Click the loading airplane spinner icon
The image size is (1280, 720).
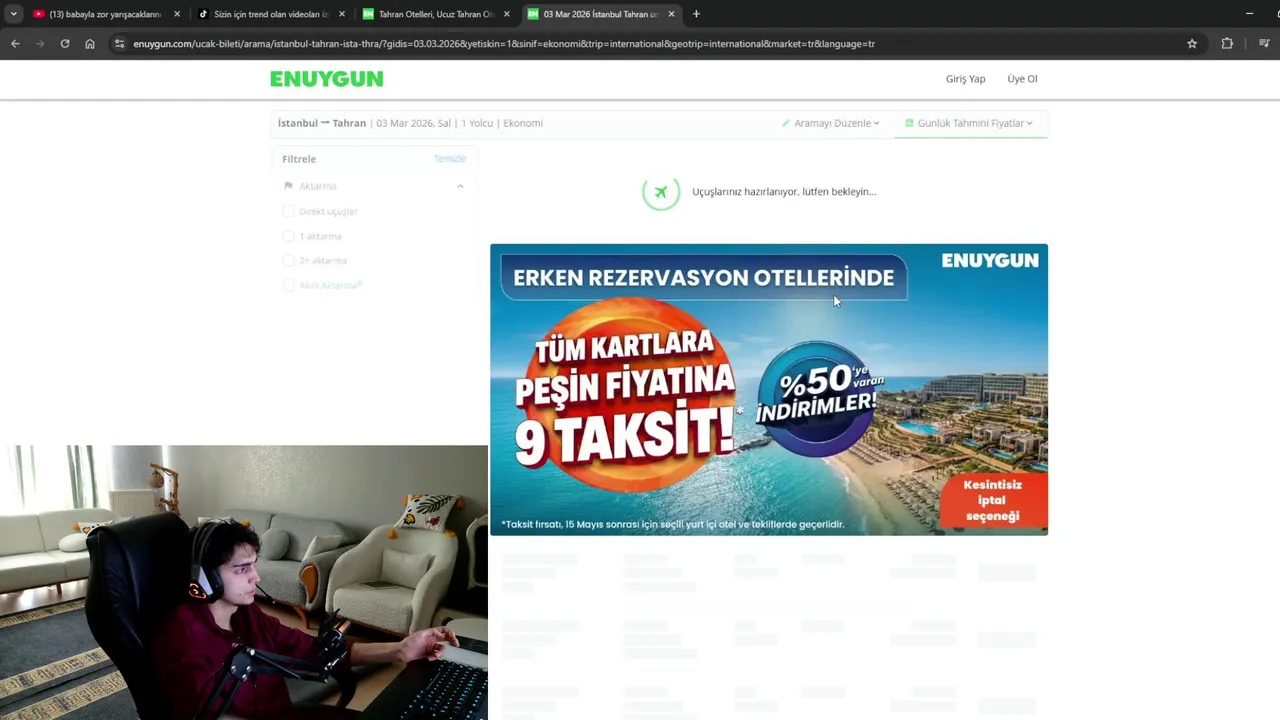coord(661,191)
